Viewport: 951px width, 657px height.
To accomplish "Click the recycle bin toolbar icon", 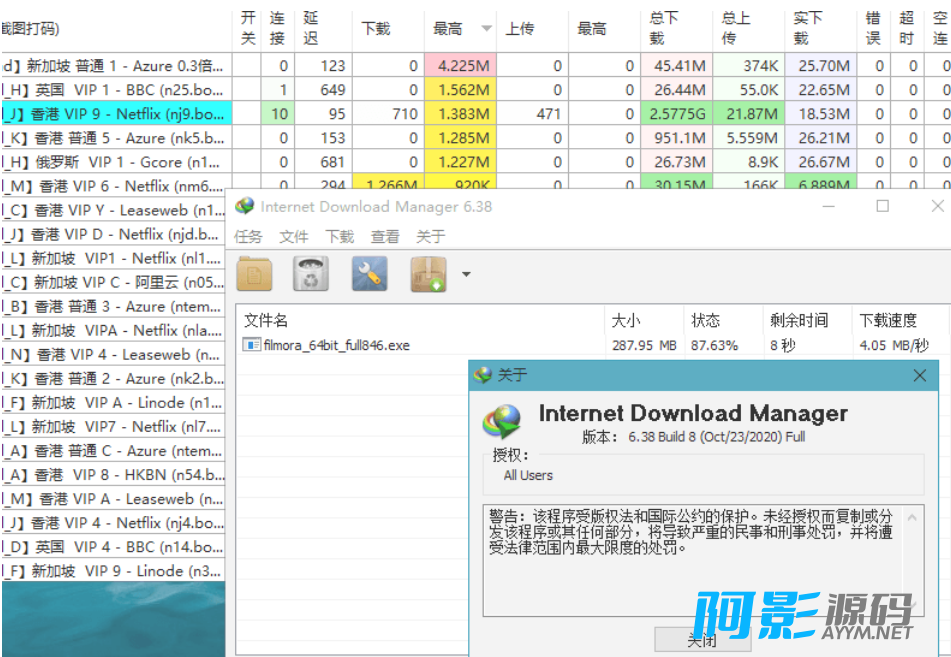I will pos(311,274).
